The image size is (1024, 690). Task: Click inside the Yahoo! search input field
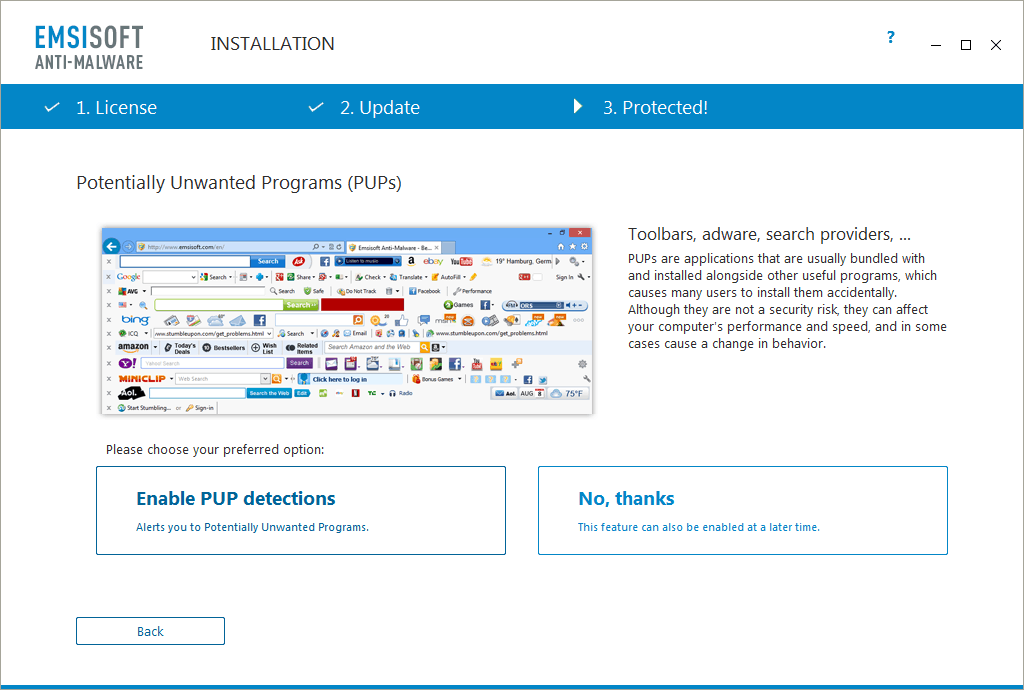coord(212,362)
